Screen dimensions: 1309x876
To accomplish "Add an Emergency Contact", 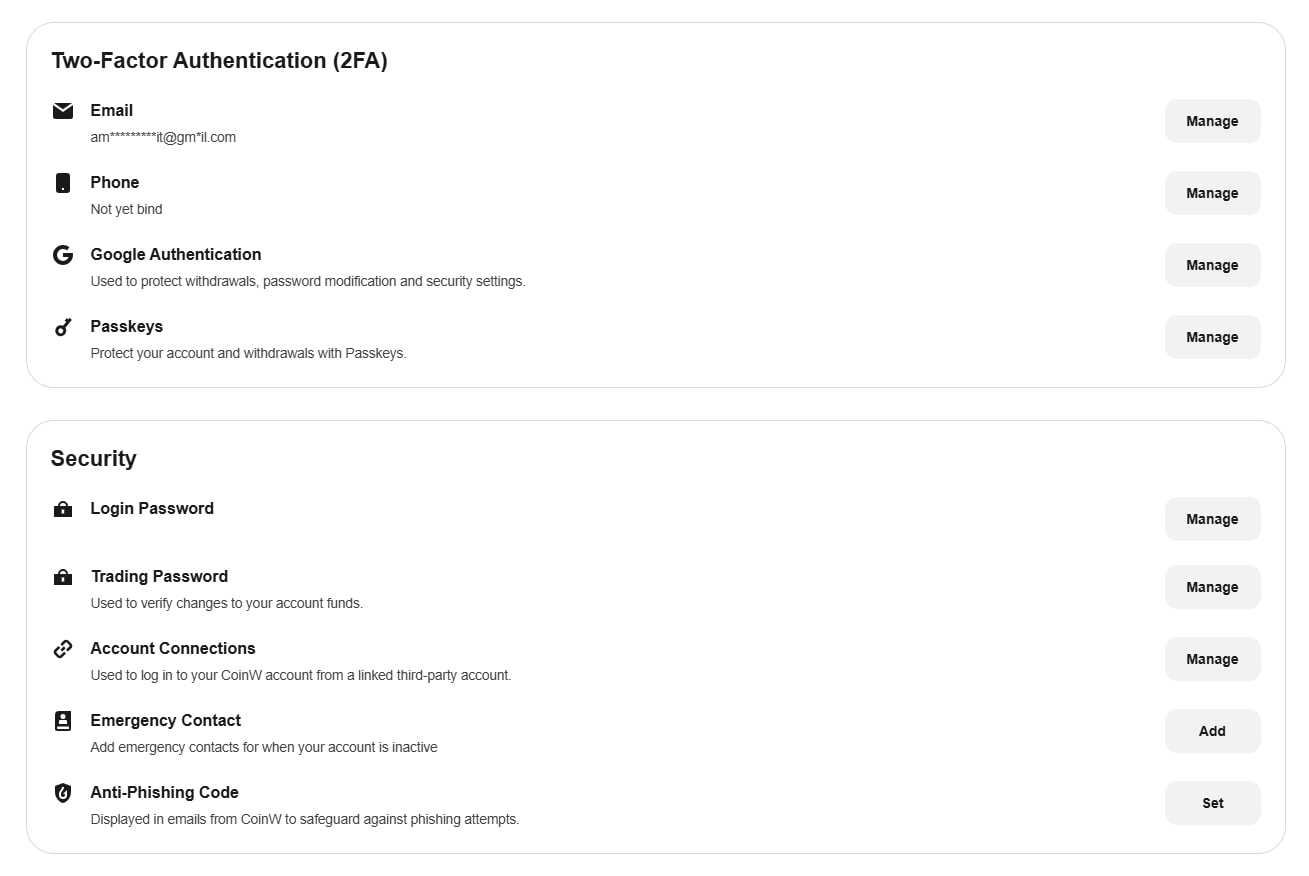I will [1212, 731].
